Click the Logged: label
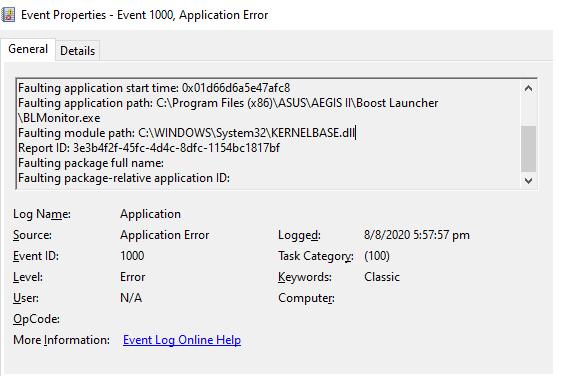 tap(299, 235)
